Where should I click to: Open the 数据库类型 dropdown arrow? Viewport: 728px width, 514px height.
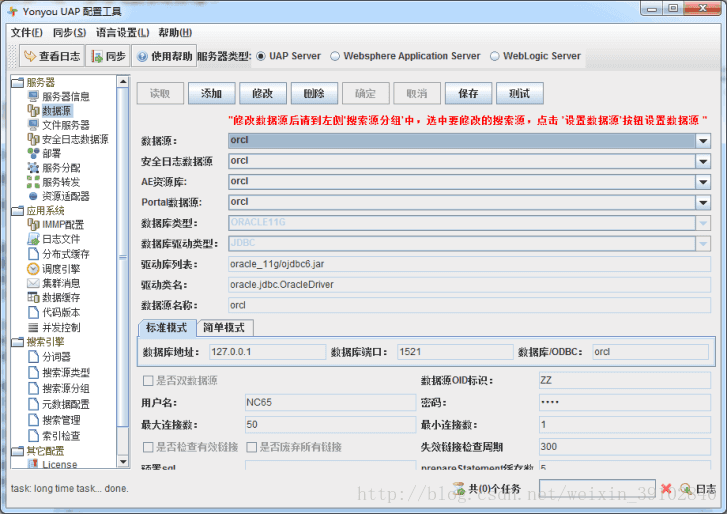point(703,223)
